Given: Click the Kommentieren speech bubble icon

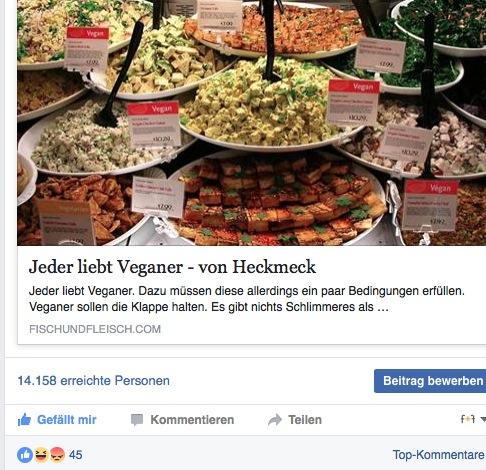Looking at the screenshot, I should [137, 420].
